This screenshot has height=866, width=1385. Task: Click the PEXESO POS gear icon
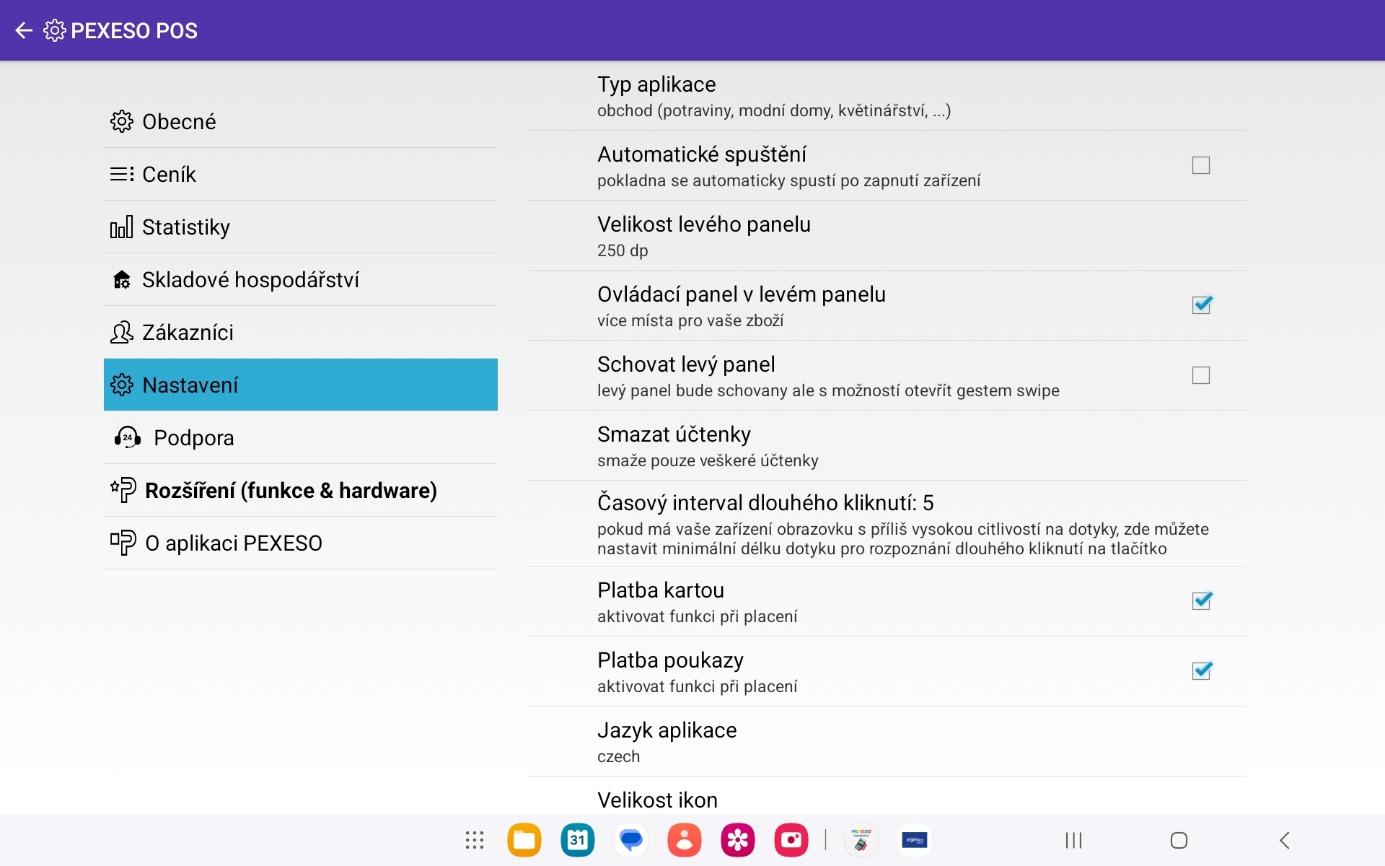pyautogui.click(x=55, y=31)
